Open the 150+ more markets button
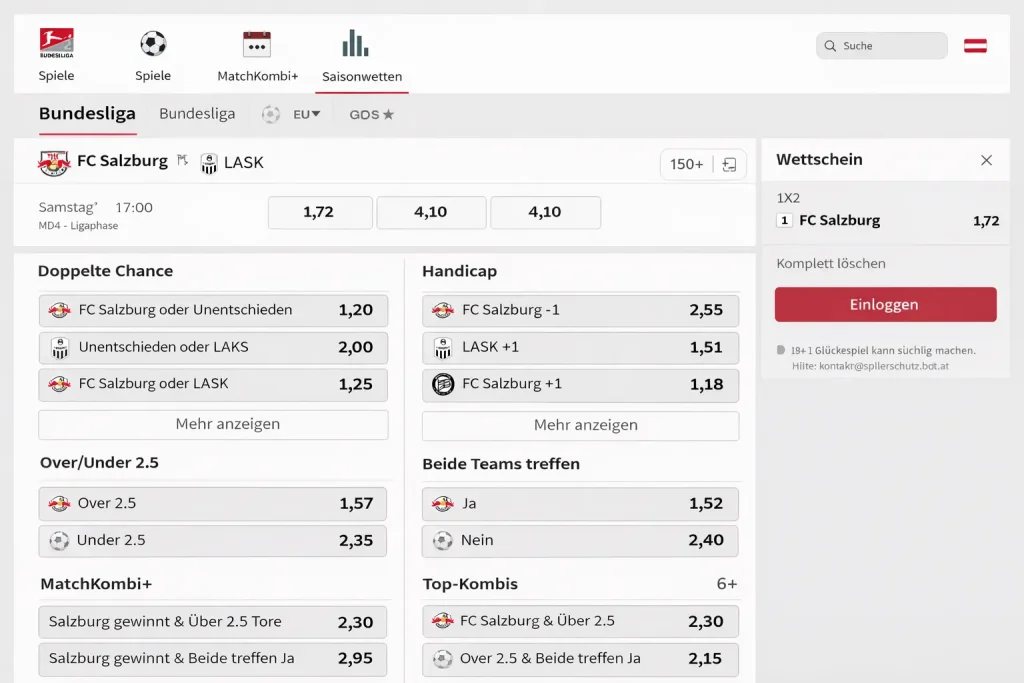This screenshot has width=1024, height=683. 686,165
